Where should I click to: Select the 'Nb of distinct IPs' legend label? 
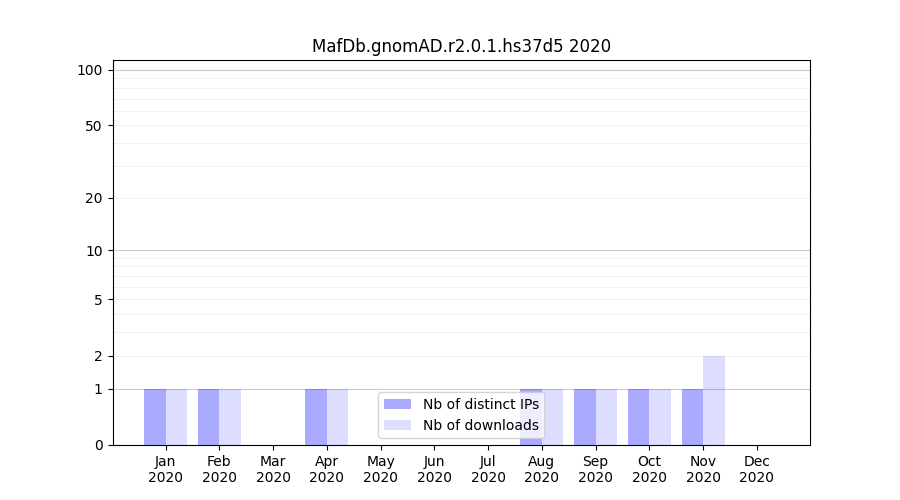click(x=480, y=404)
